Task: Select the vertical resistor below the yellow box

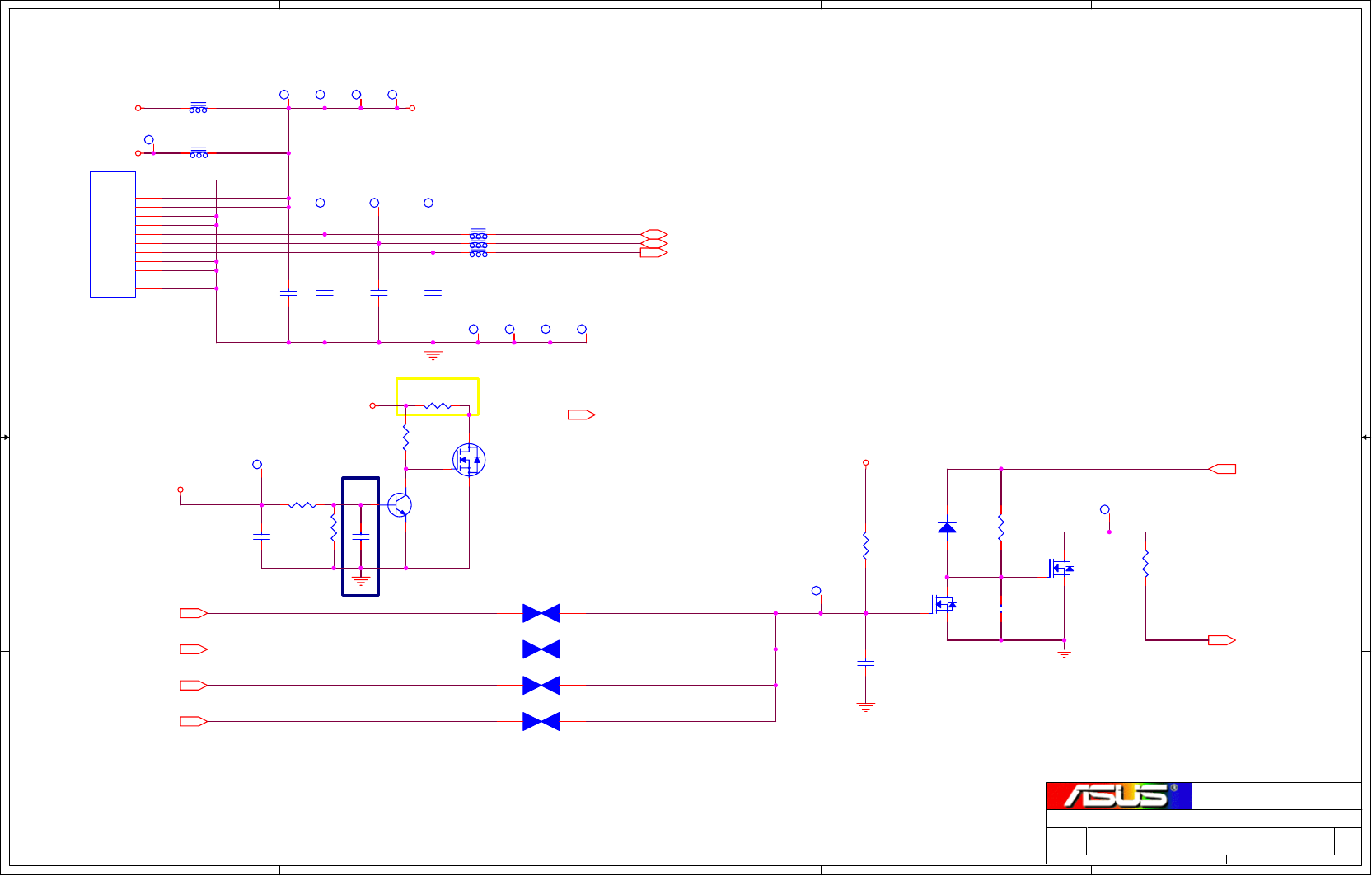Action: point(406,438)
